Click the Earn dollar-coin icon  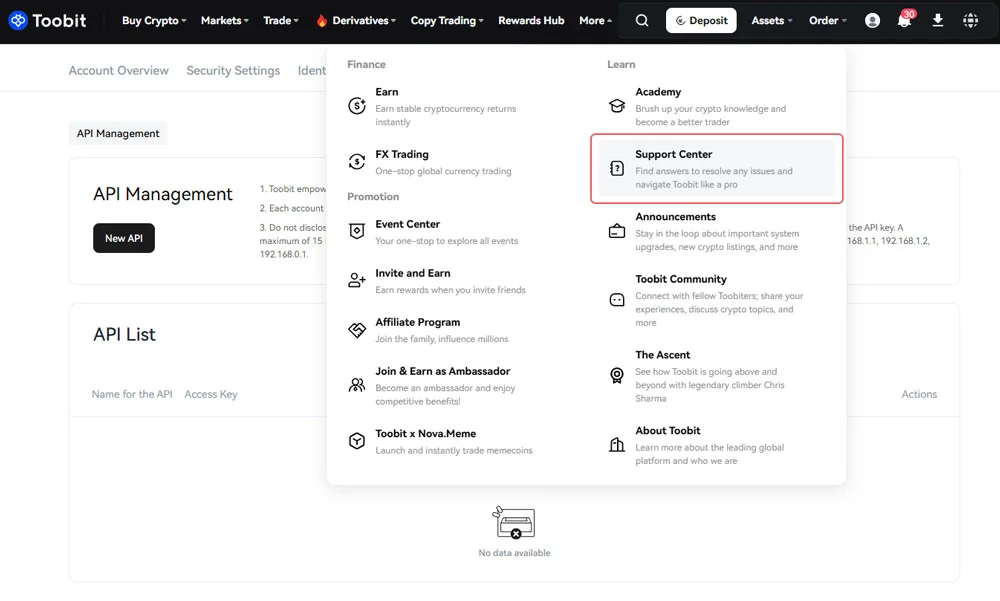pos(357,106)
